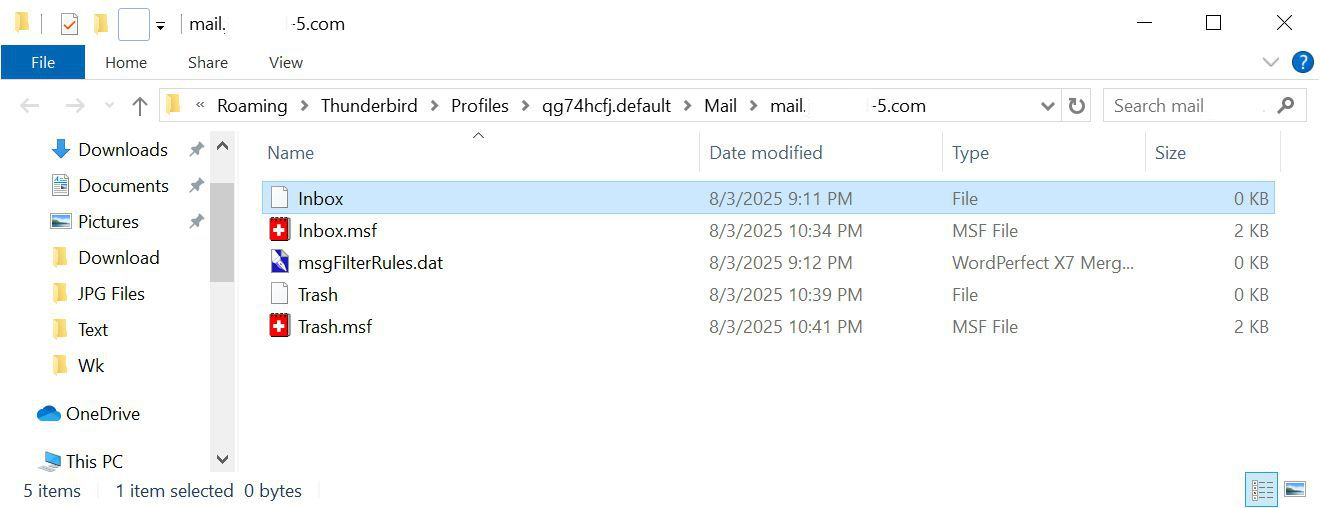
Task: Click the msgFilterRules.dat file icon
Action: [280, 263]
